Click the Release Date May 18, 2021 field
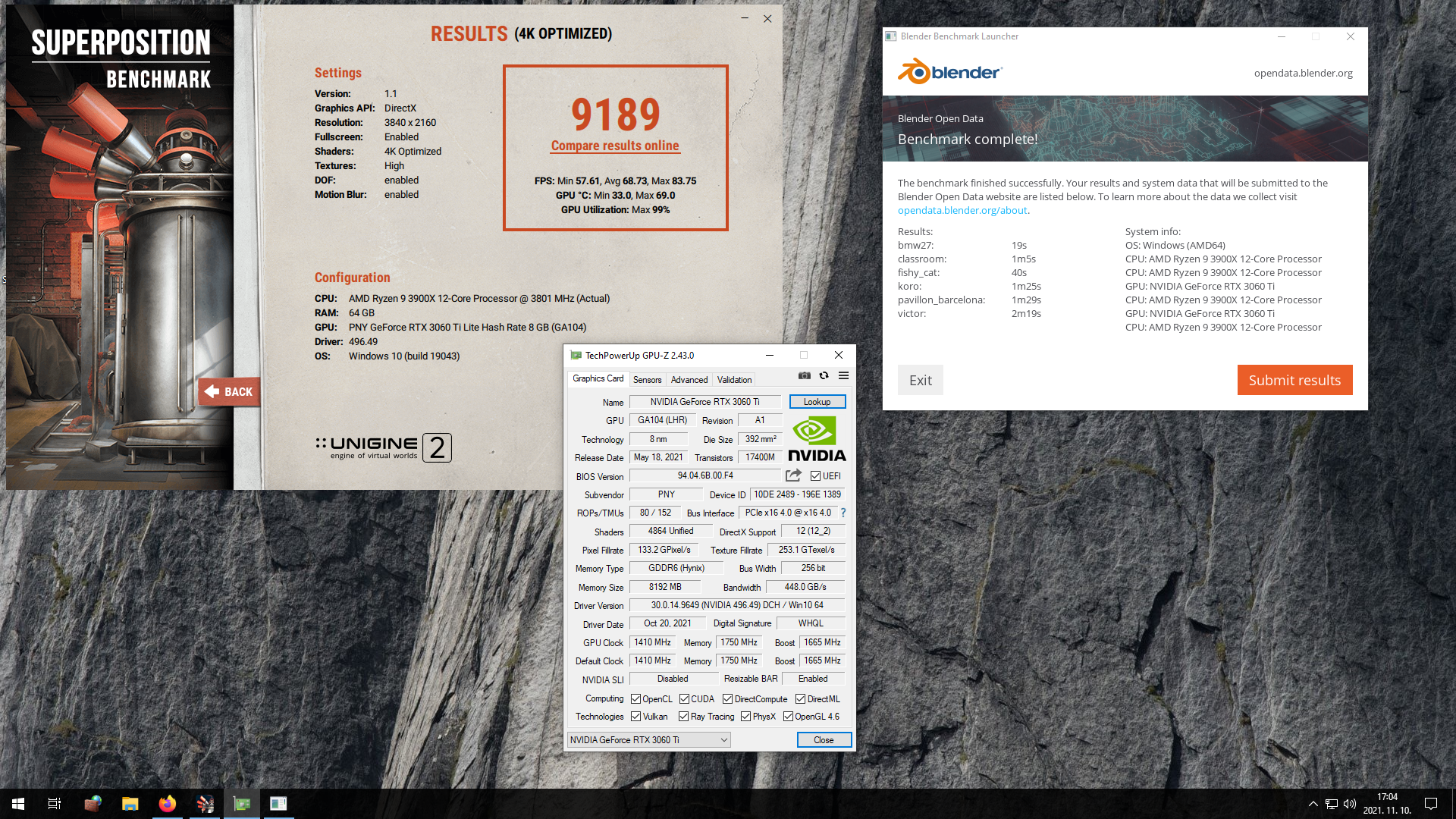Screen dimensions: 1456x819 click(658, 457)
